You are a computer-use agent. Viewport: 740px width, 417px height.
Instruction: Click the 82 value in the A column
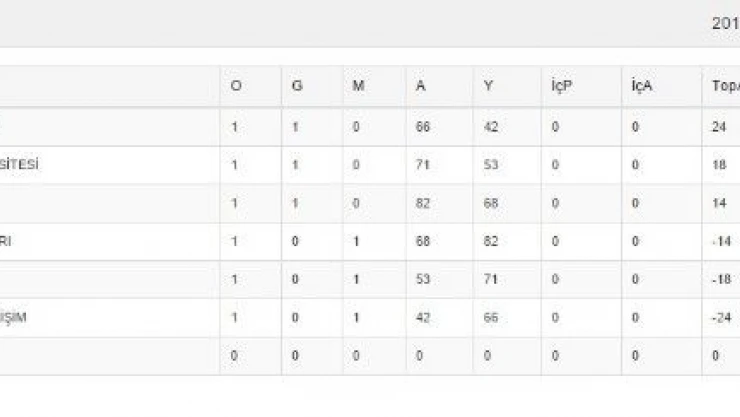(x=422, y=204)
